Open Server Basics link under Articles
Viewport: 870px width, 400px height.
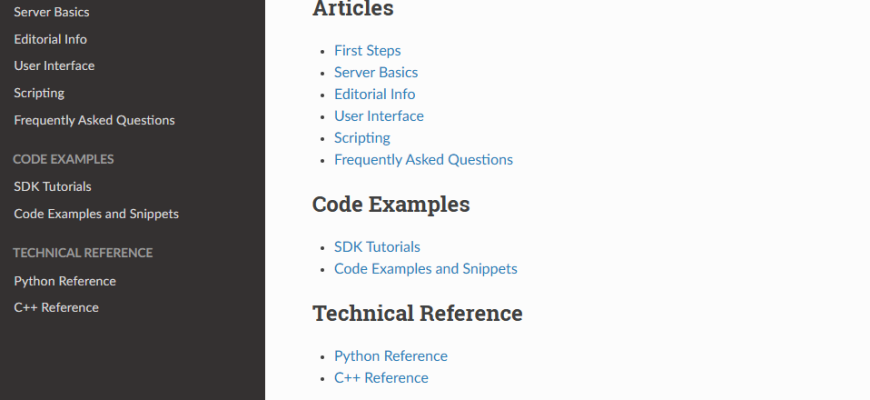(376, 72)
